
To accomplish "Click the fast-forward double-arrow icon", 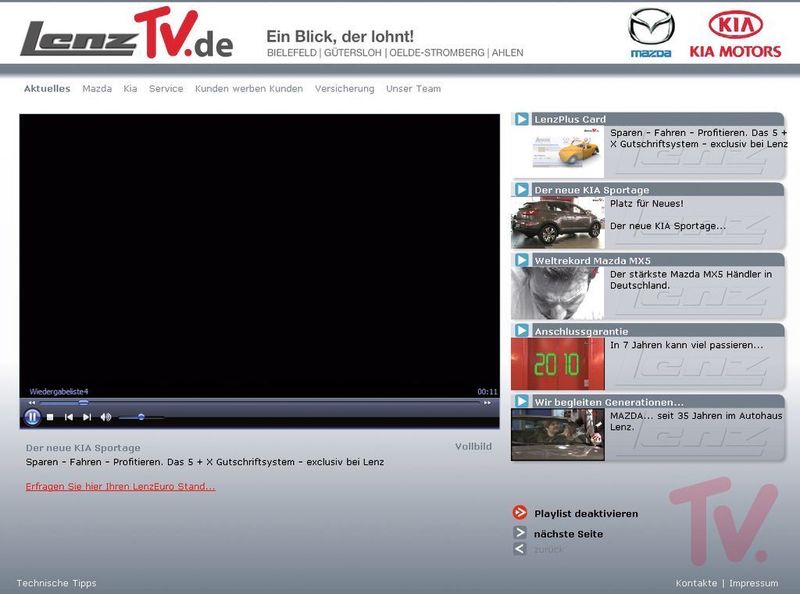I will tap(487, 403).
